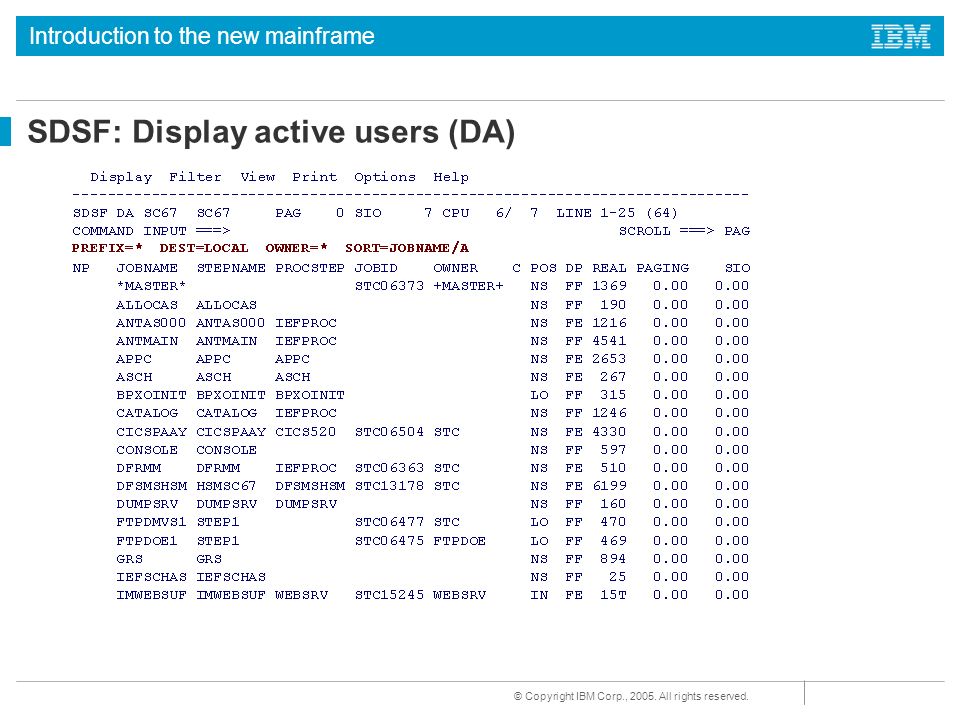
Task: Select the FTPDOE1 jobname
Action: (x=146, y=541)
